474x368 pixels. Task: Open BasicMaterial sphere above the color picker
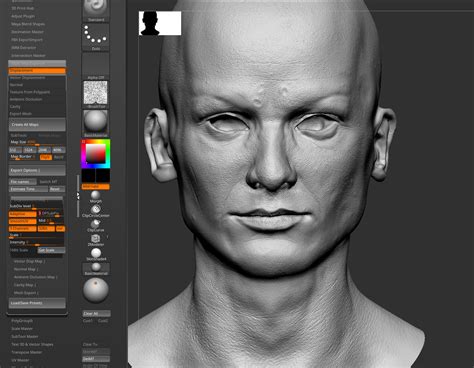tap(96, 124)
